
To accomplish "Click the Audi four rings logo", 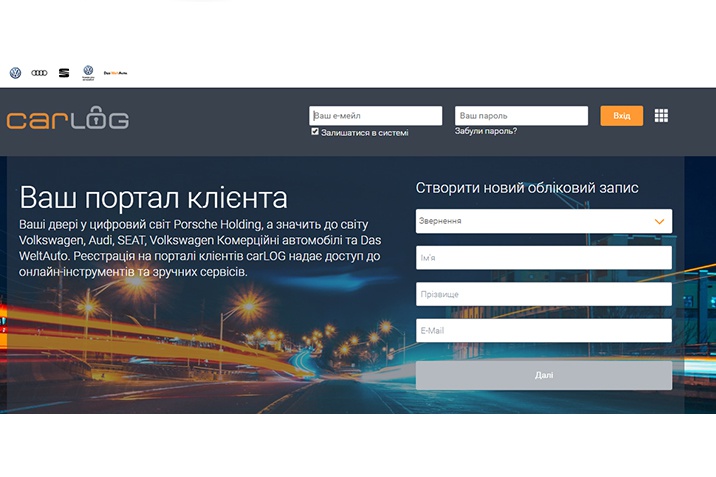I will click(40, 73).
